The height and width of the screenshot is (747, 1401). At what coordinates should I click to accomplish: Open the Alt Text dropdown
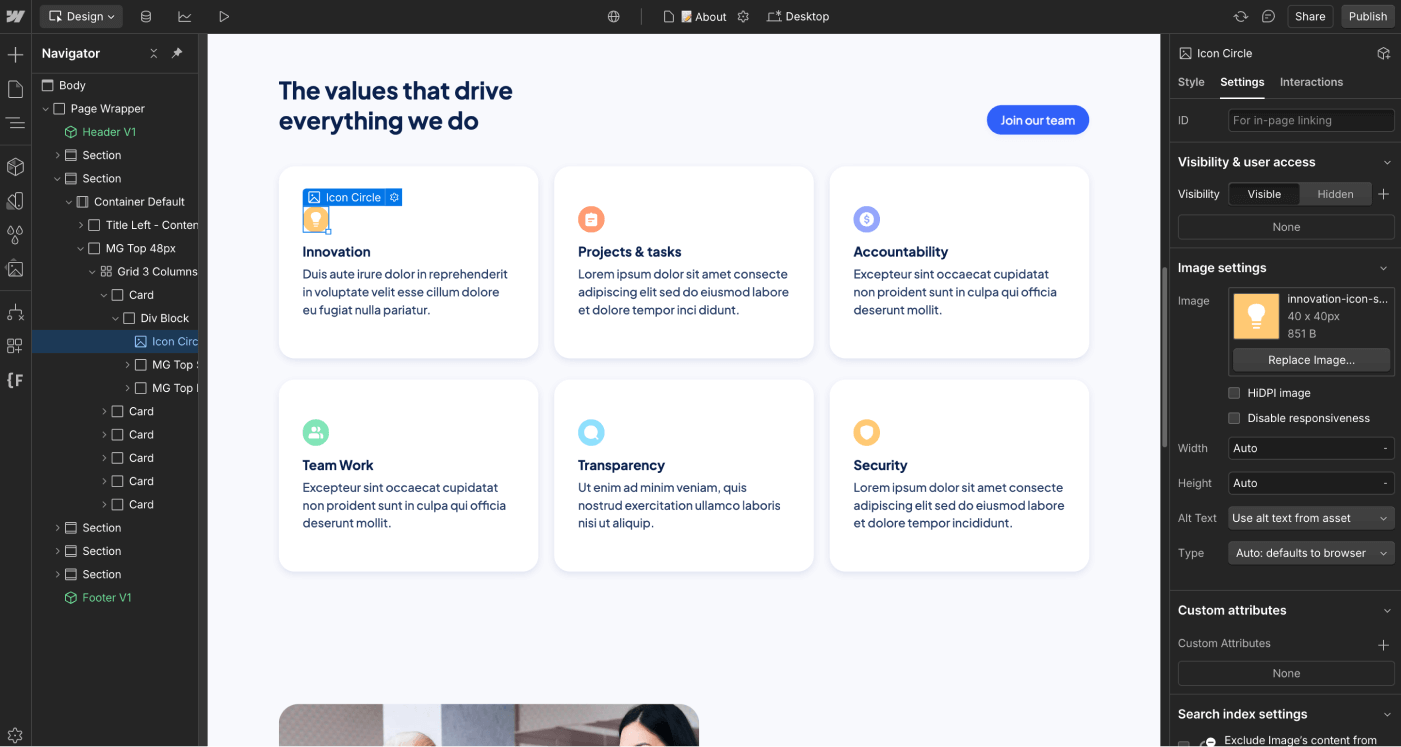1311,518
